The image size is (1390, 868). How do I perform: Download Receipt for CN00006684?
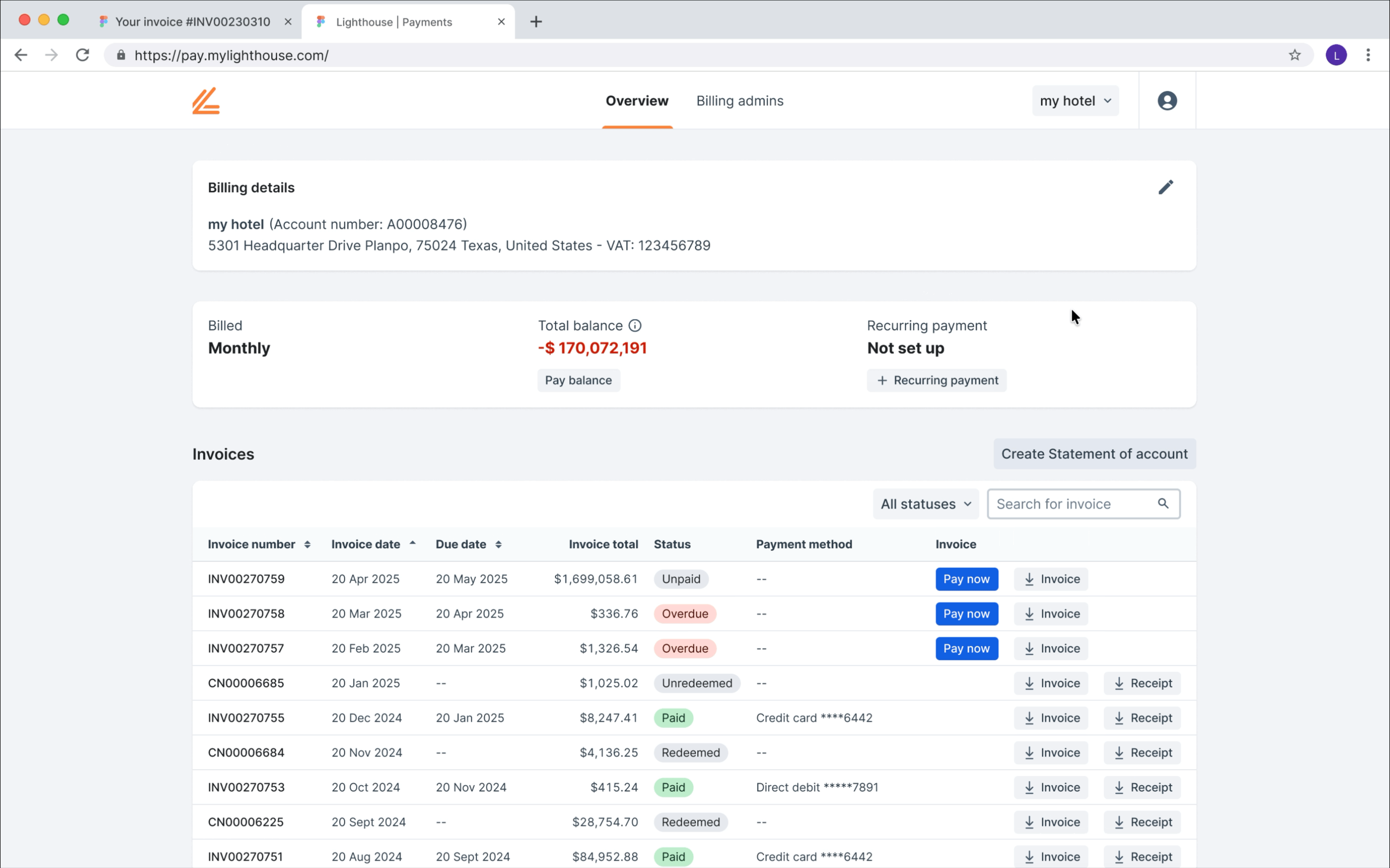1142,753
